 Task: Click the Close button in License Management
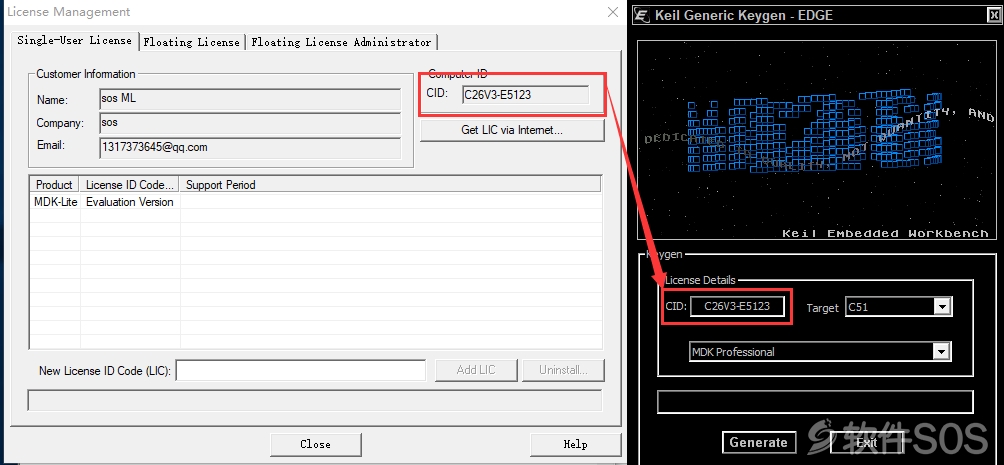pos(316,444)
